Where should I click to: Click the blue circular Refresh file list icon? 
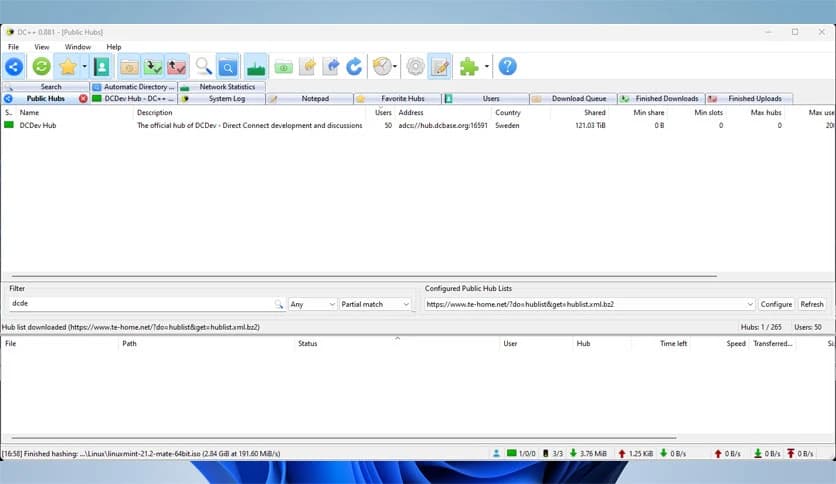[x=355, y=67]
